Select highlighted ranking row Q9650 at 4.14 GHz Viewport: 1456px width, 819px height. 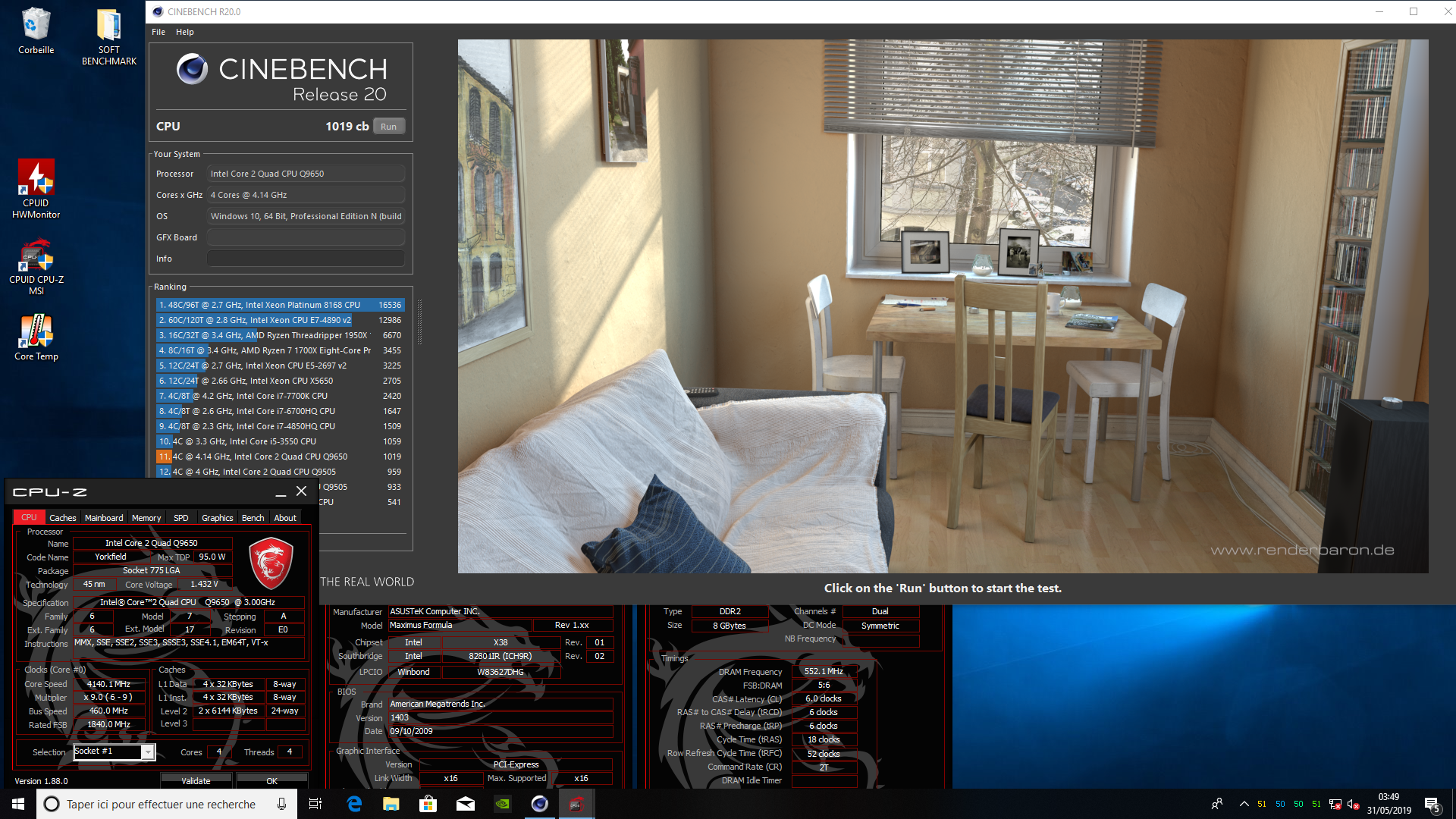point(280,457)
